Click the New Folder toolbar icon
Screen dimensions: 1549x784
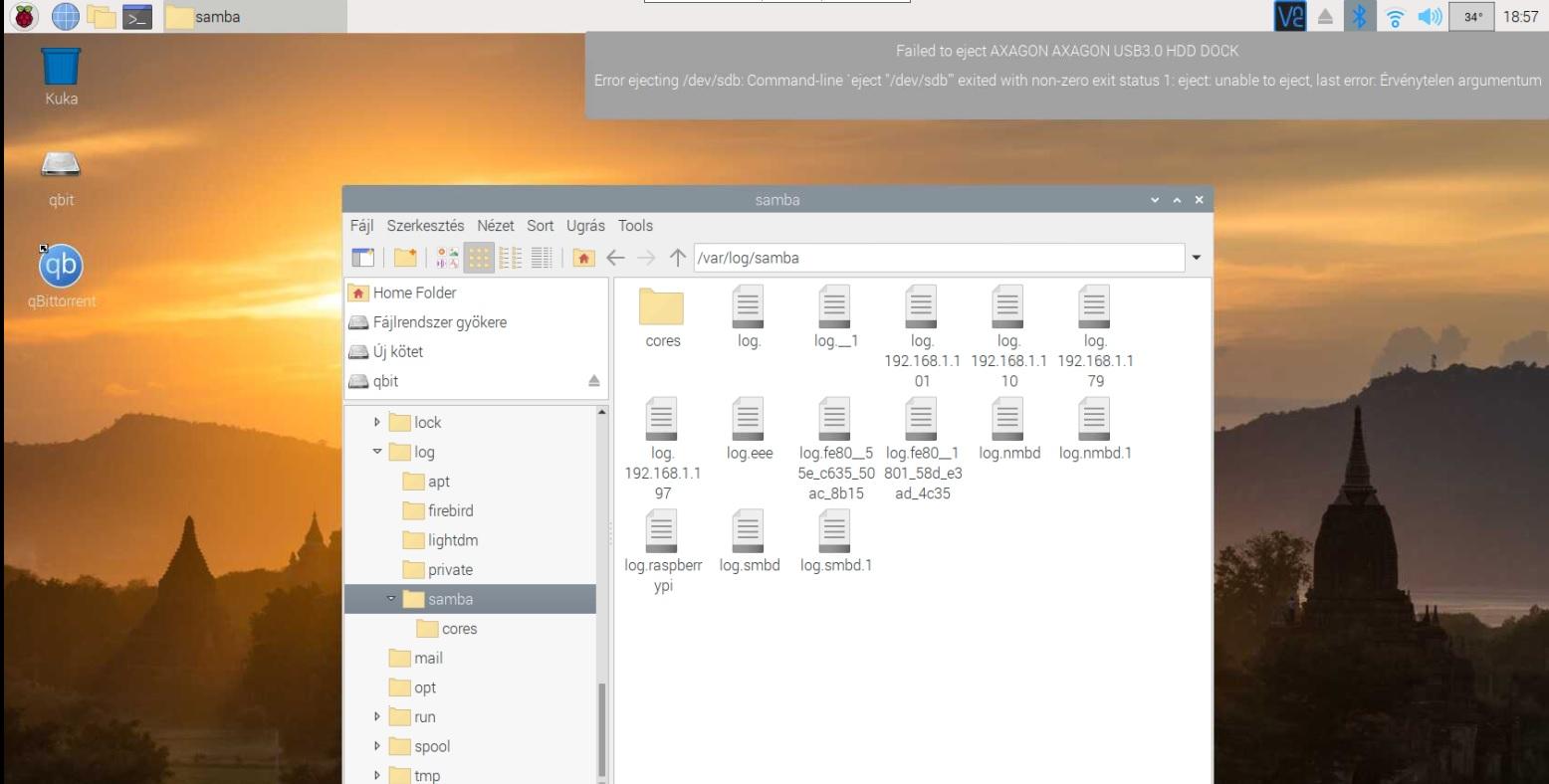pyautogui.click(x=405, y=258)
